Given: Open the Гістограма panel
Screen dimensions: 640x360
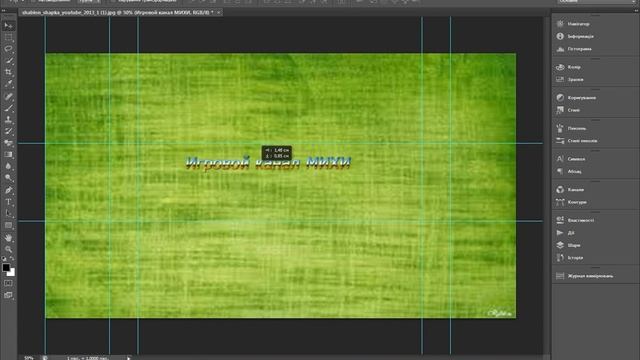Looking at the screenshot, I should click(575, 49).
